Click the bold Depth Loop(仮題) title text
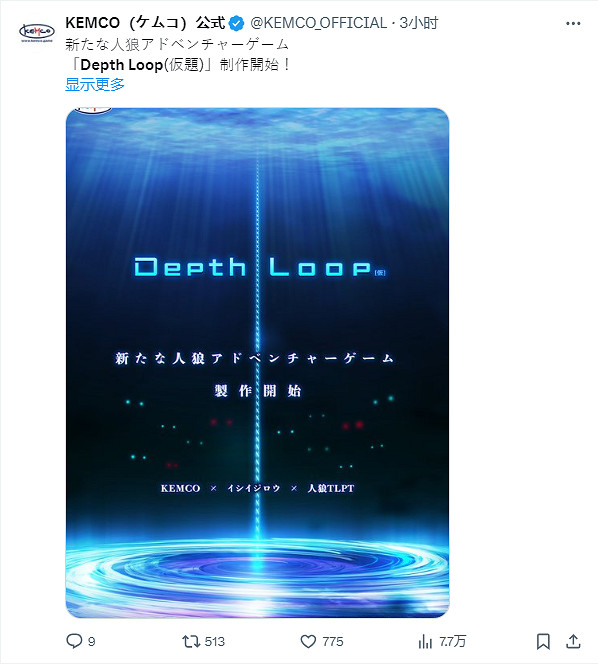This screenshot has width=598, height=664. pyautogui.click(x=142, y=65)
